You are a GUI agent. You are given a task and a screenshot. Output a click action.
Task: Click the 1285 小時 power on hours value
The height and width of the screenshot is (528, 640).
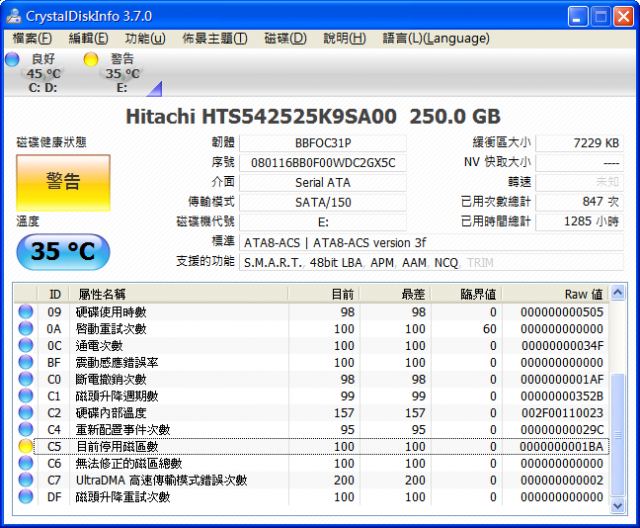coord(580,222)
